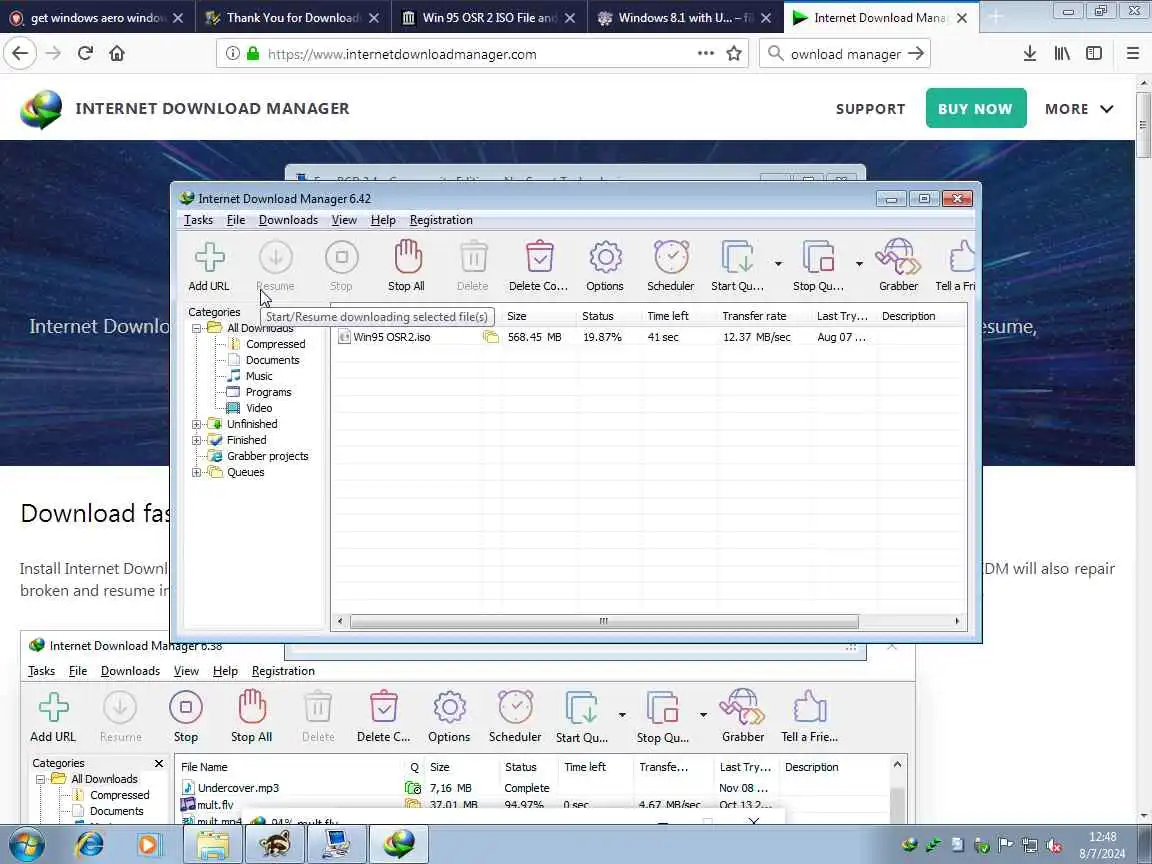Click BUY NOW button on website
The height and width of the screenshot is (864, 1152).
tap(976, 109)
